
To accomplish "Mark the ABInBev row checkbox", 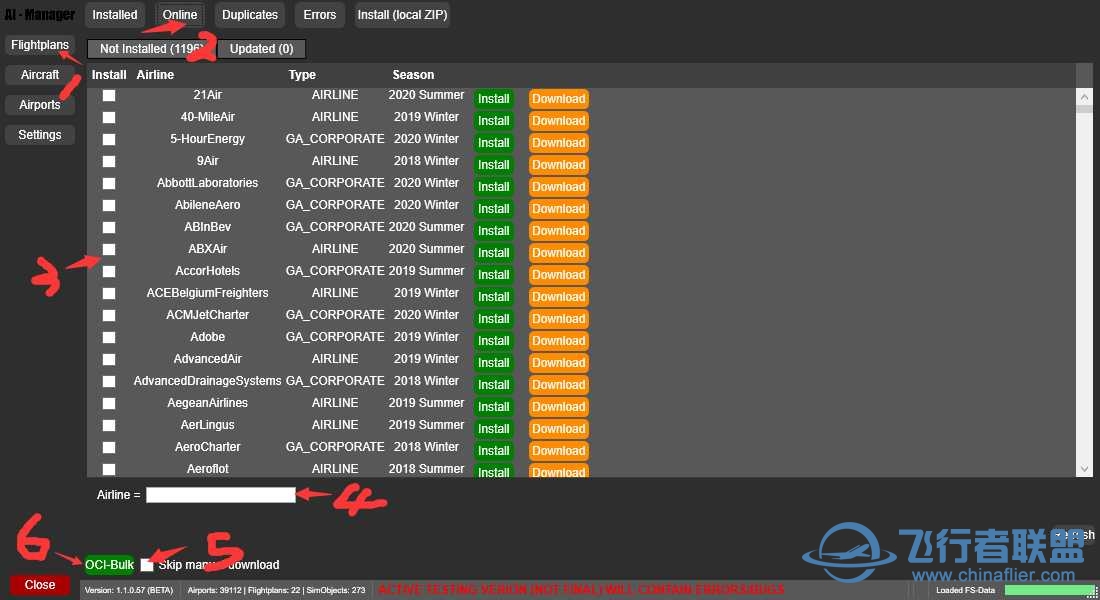I will click(109, 227).
